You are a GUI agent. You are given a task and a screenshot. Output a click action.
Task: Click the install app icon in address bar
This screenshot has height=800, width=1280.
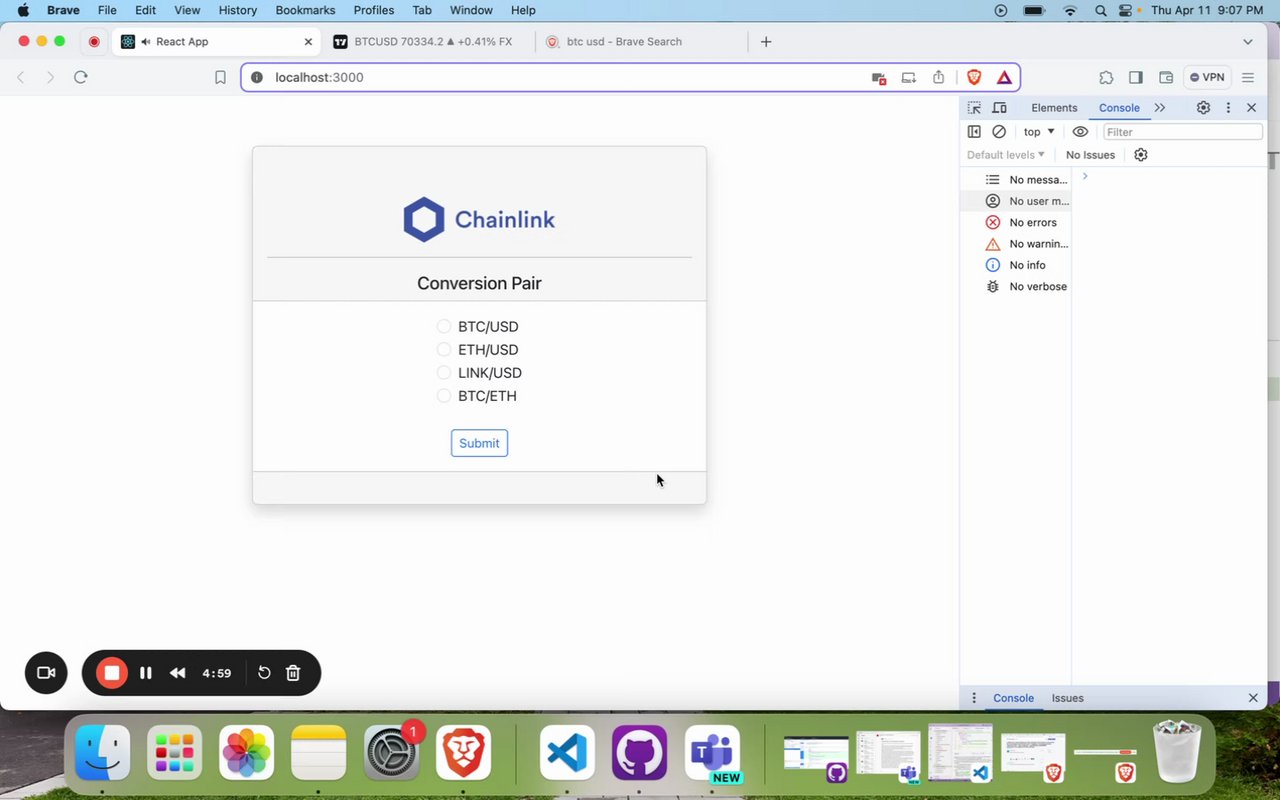tap(909, 77)
